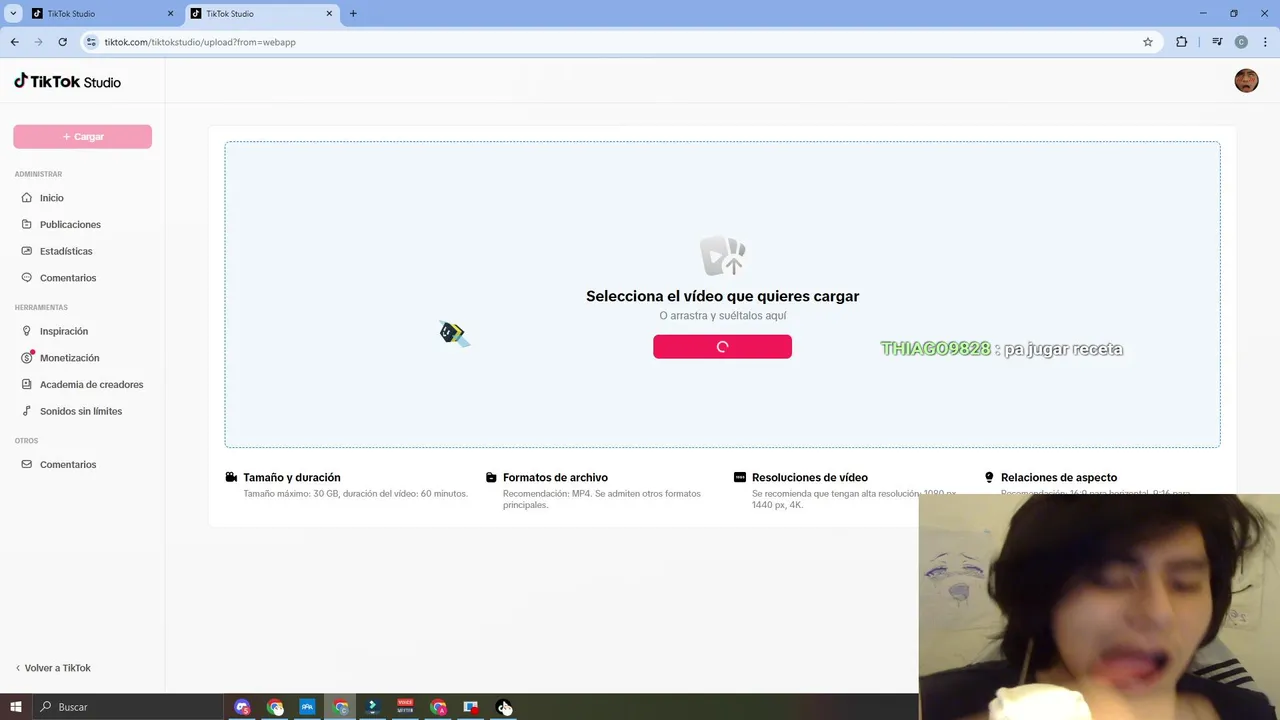Reload the page
Viewport: 1280px width, 720px height.
pyautogui.click(x=62, y=42)
